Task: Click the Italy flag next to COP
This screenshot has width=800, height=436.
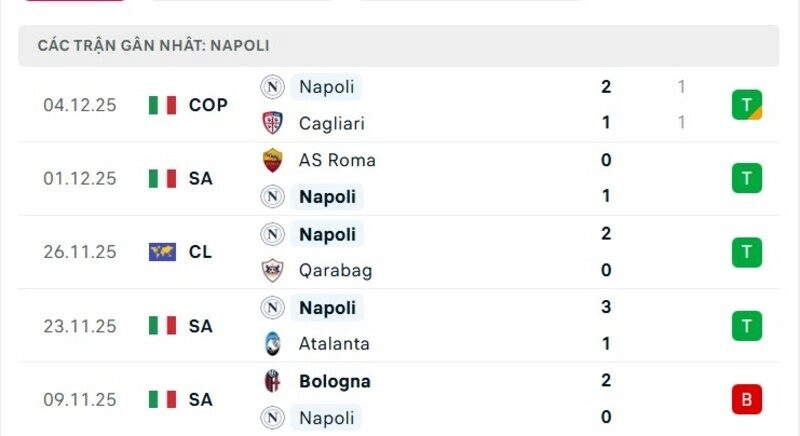Action: coord(162,105)
